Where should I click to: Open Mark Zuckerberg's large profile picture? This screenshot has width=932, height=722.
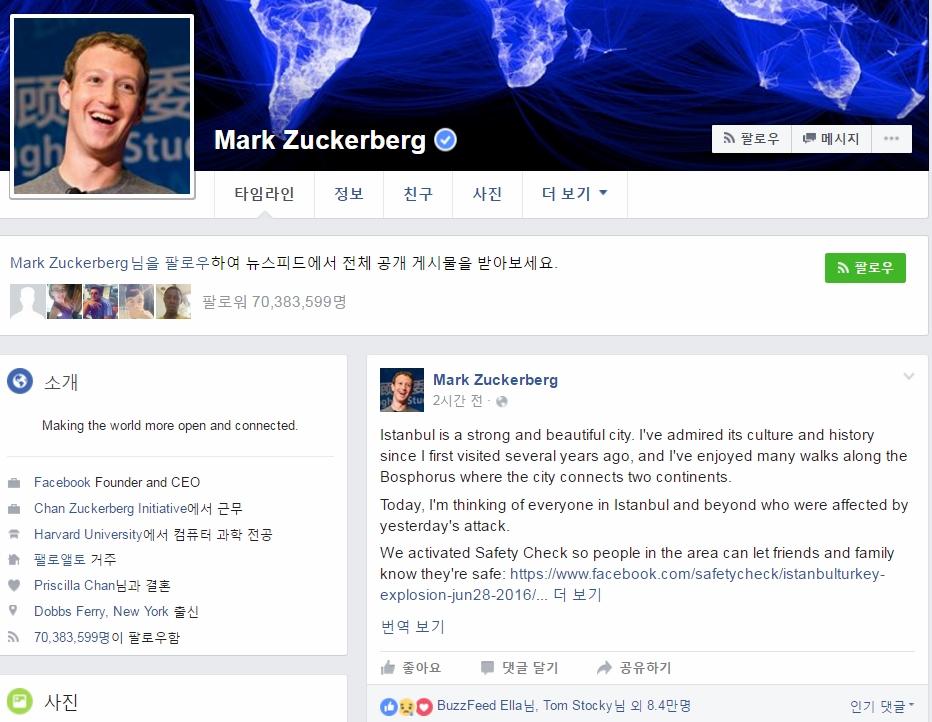(x=102, y=106)
